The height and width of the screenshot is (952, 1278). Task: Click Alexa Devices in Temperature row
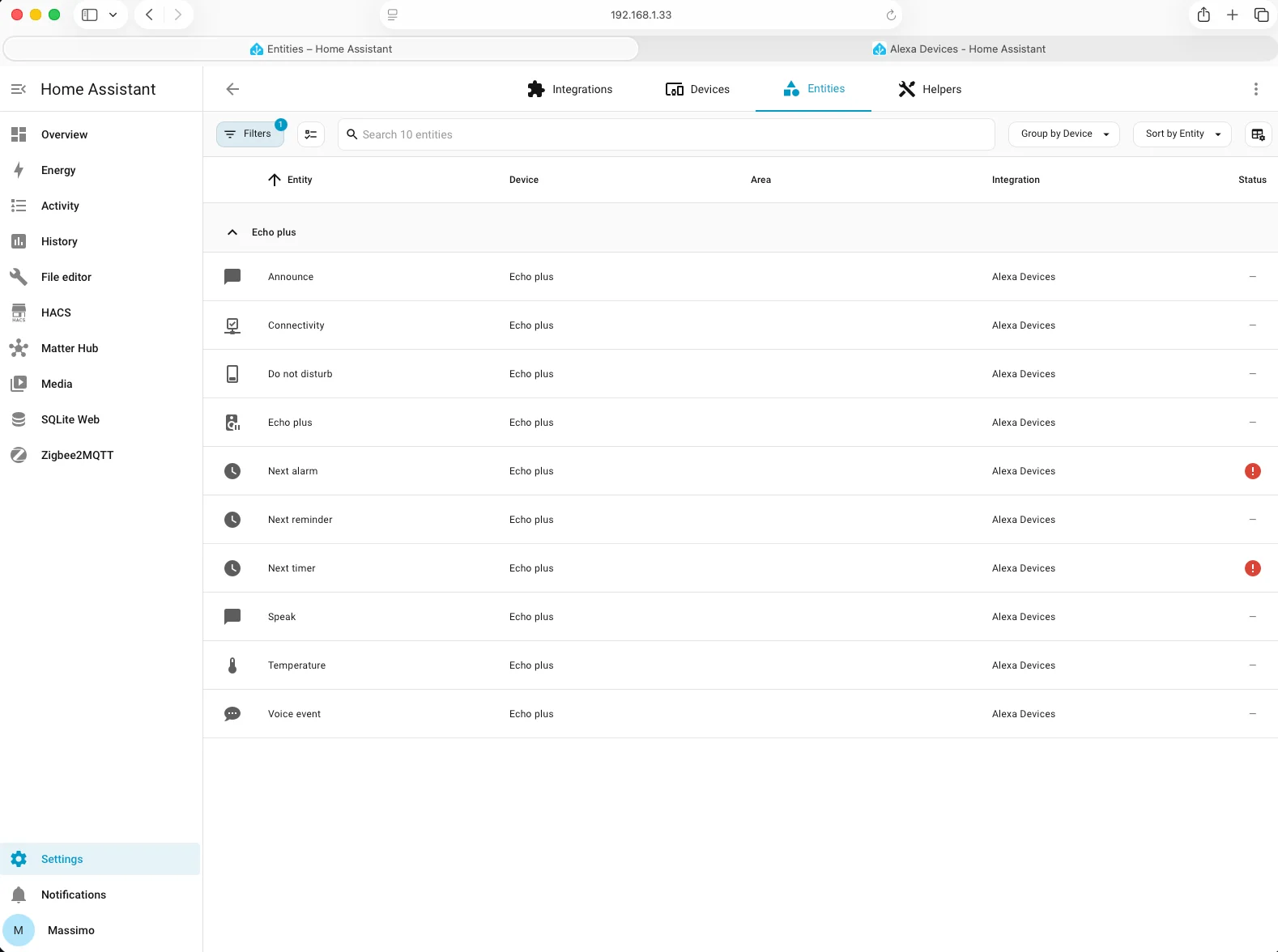1024,665
